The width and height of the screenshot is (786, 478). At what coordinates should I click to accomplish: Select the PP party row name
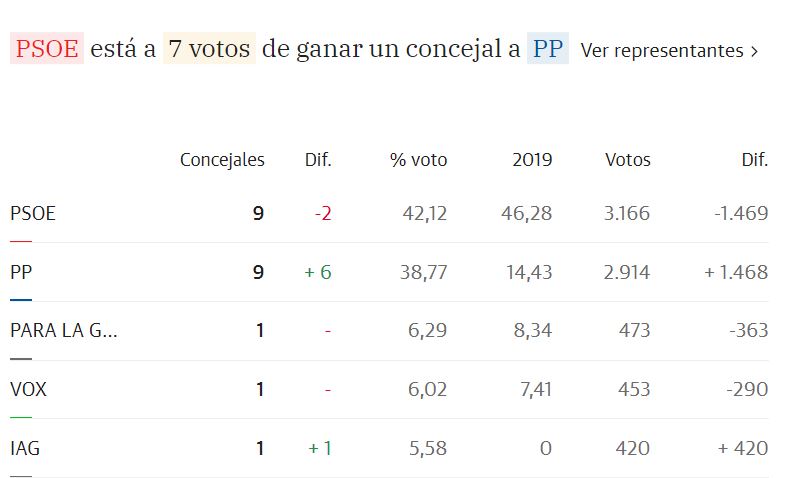pos(22,272)
